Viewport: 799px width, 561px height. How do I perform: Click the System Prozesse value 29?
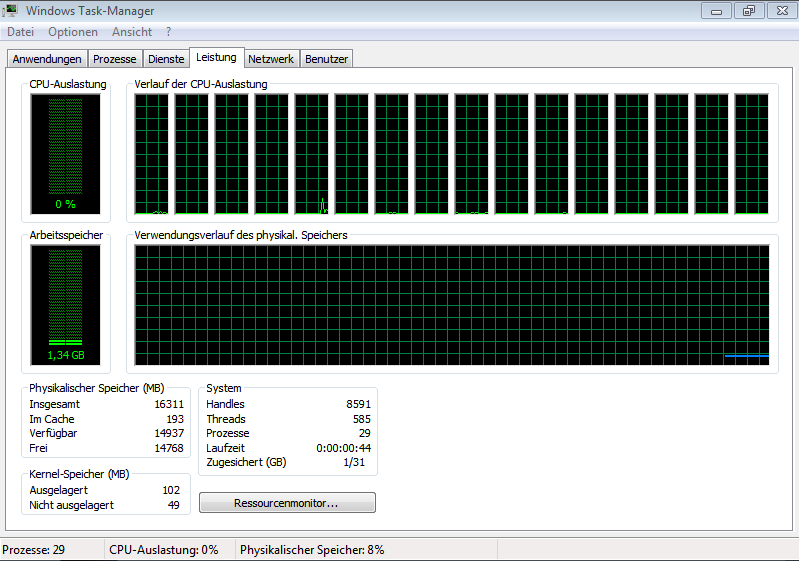coord(364,433)
